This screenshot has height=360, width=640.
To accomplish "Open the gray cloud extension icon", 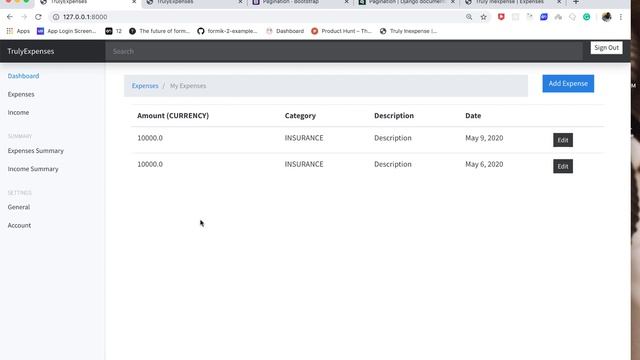I will (x=558, y=17).
